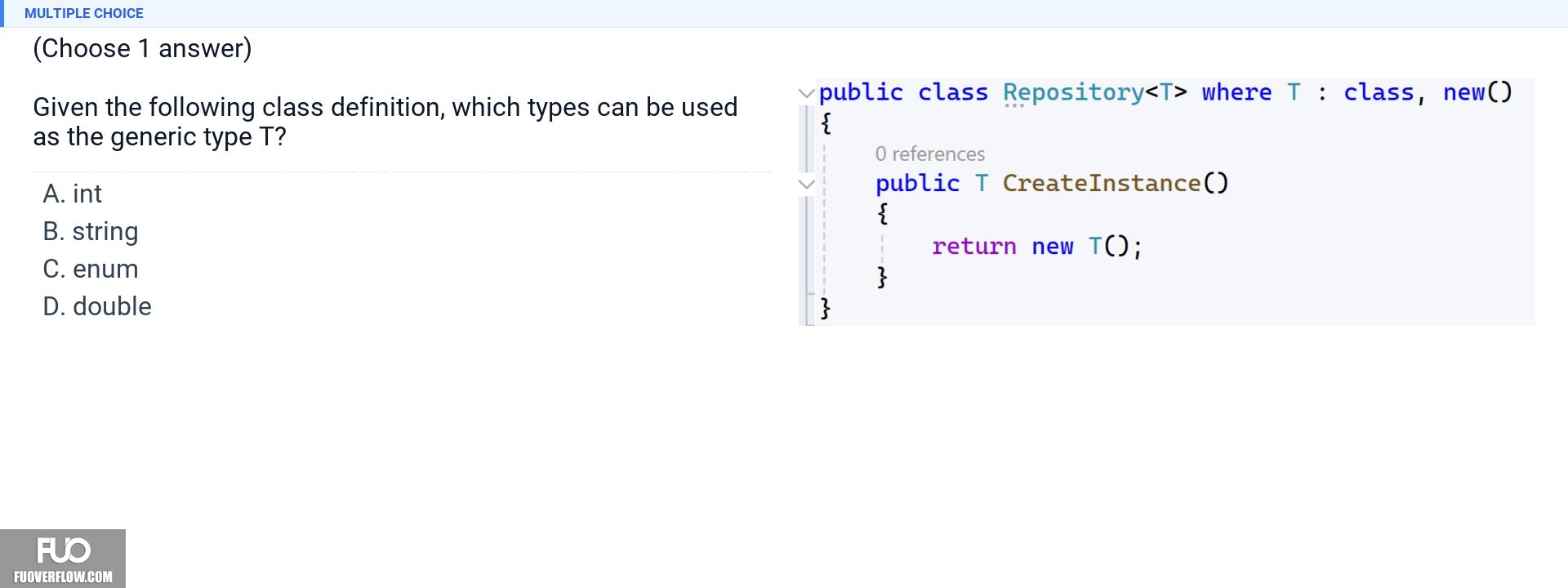Click the 'where' keyword in class declaration
Image resolution: width=1568 pixels, height=588 pixels.
(1236, 92)
